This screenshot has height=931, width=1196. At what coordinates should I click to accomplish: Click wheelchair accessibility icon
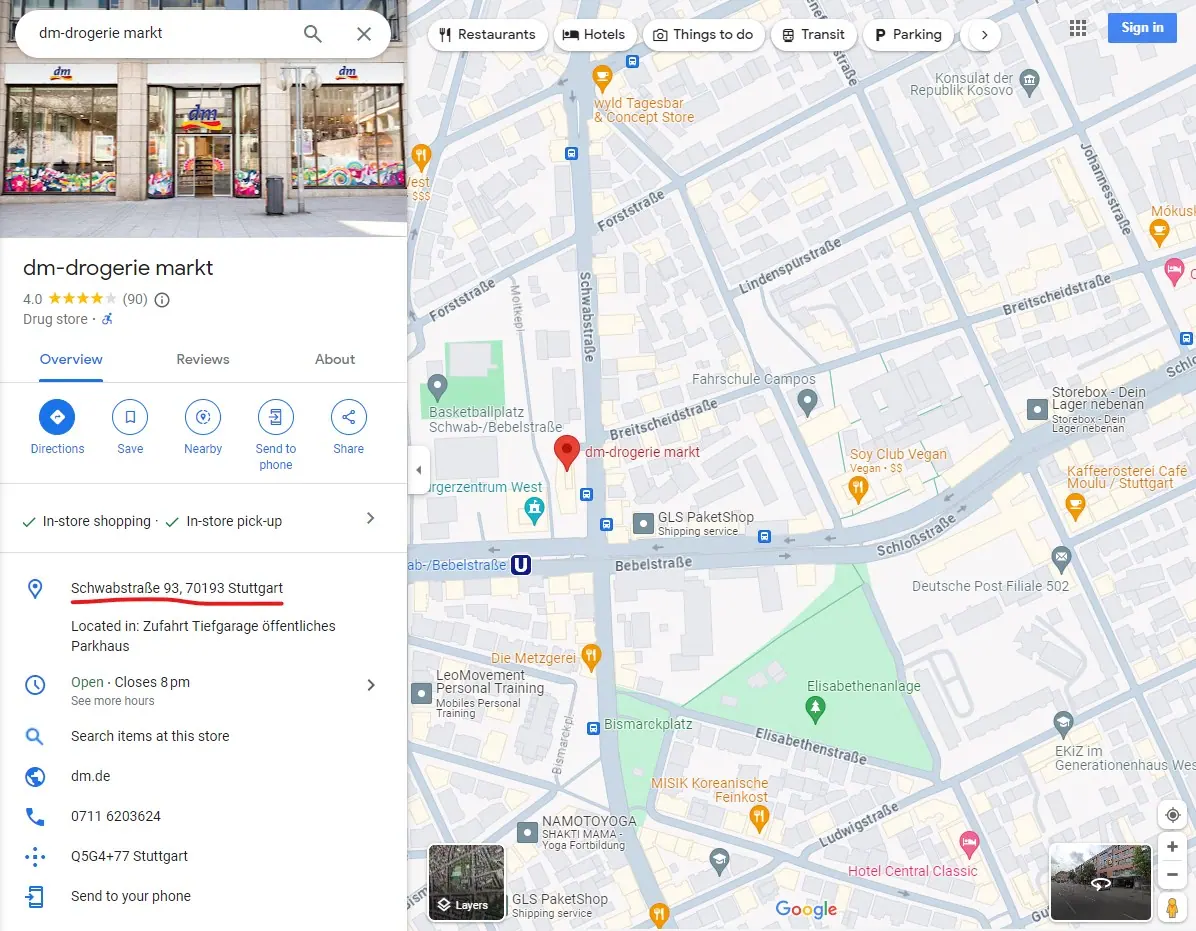[x=108, y=319]
